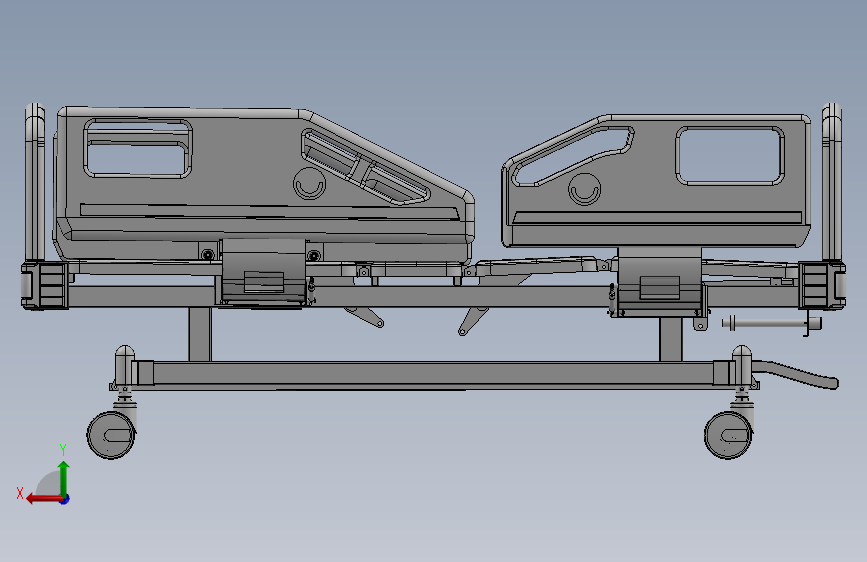Select the left end board post
Screen dimensions: 867x562
click(35, 183)
